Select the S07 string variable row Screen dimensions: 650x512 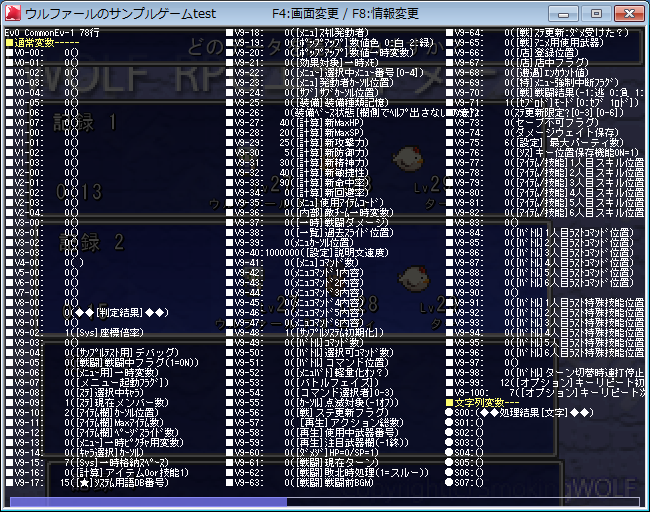coord(465,482)
